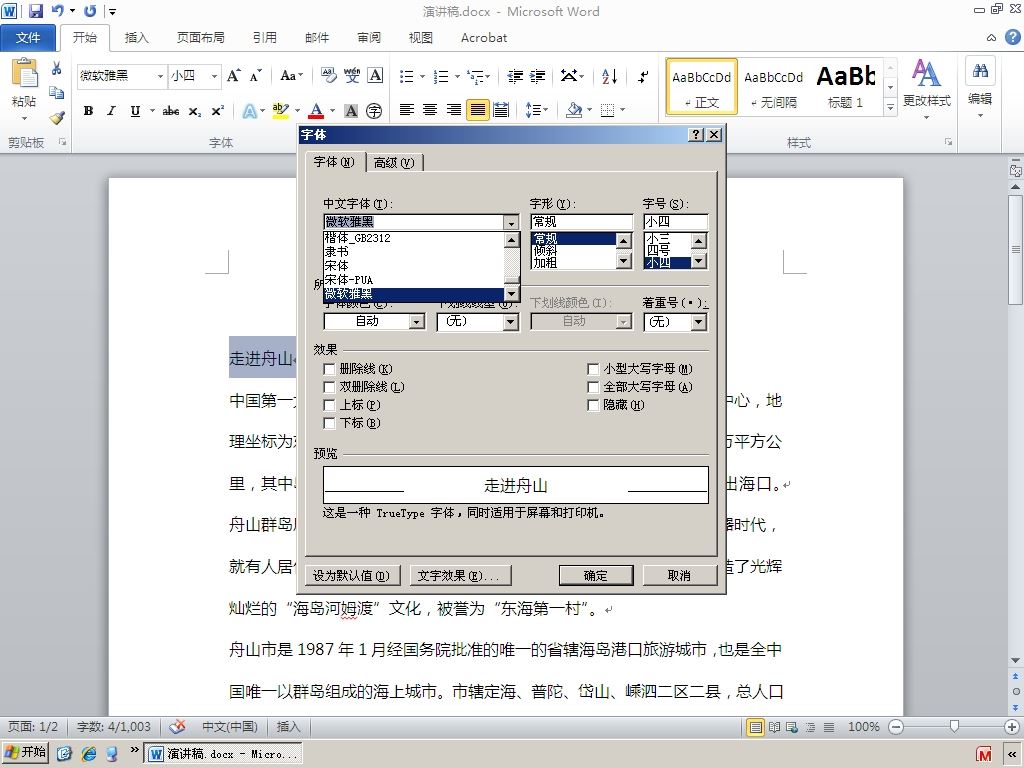Check the 隐藏 hidden text checkbox

pos(593,405)
